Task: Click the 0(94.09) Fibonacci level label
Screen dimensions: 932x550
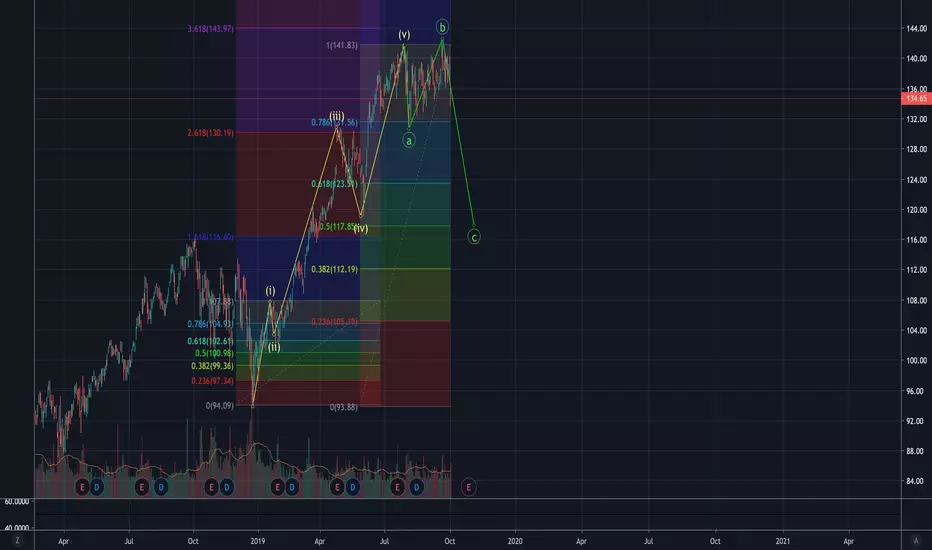Action: (220, 406)
